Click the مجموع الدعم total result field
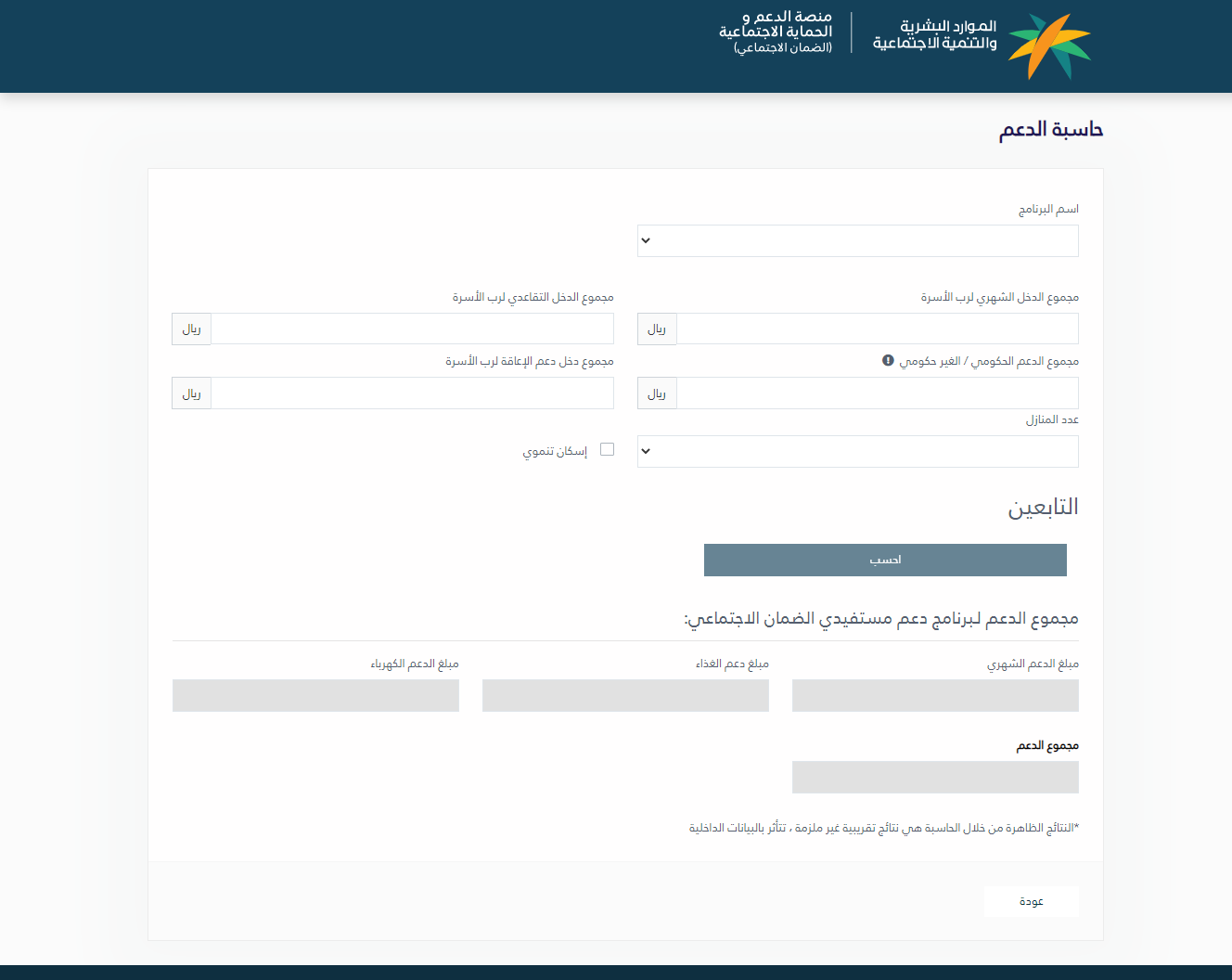The height and width of the screenshot is (980, 1232). [x=935, y=777]
